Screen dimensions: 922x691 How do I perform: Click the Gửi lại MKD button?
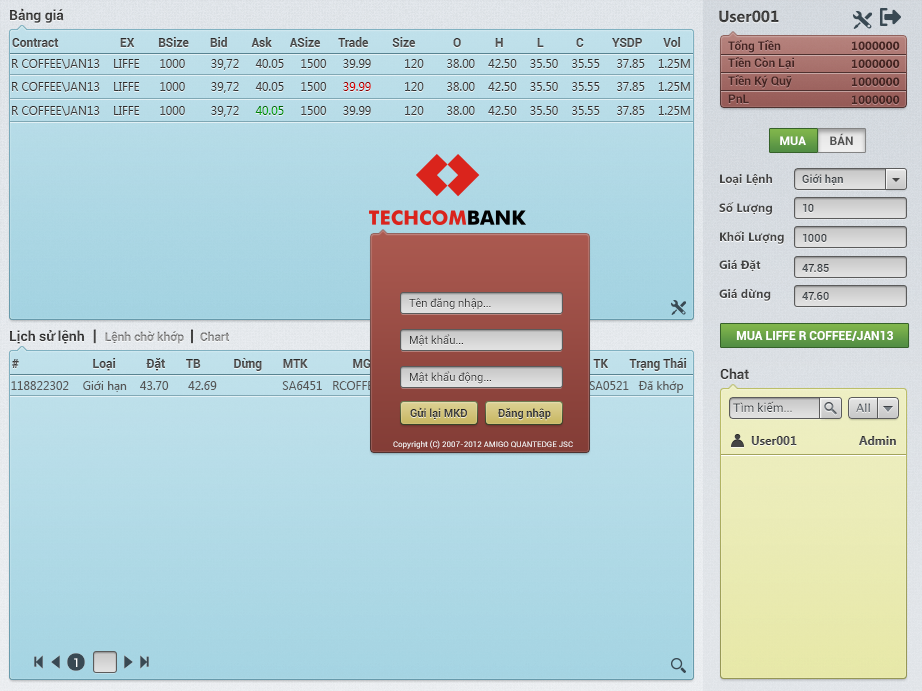tap(438, 413)
